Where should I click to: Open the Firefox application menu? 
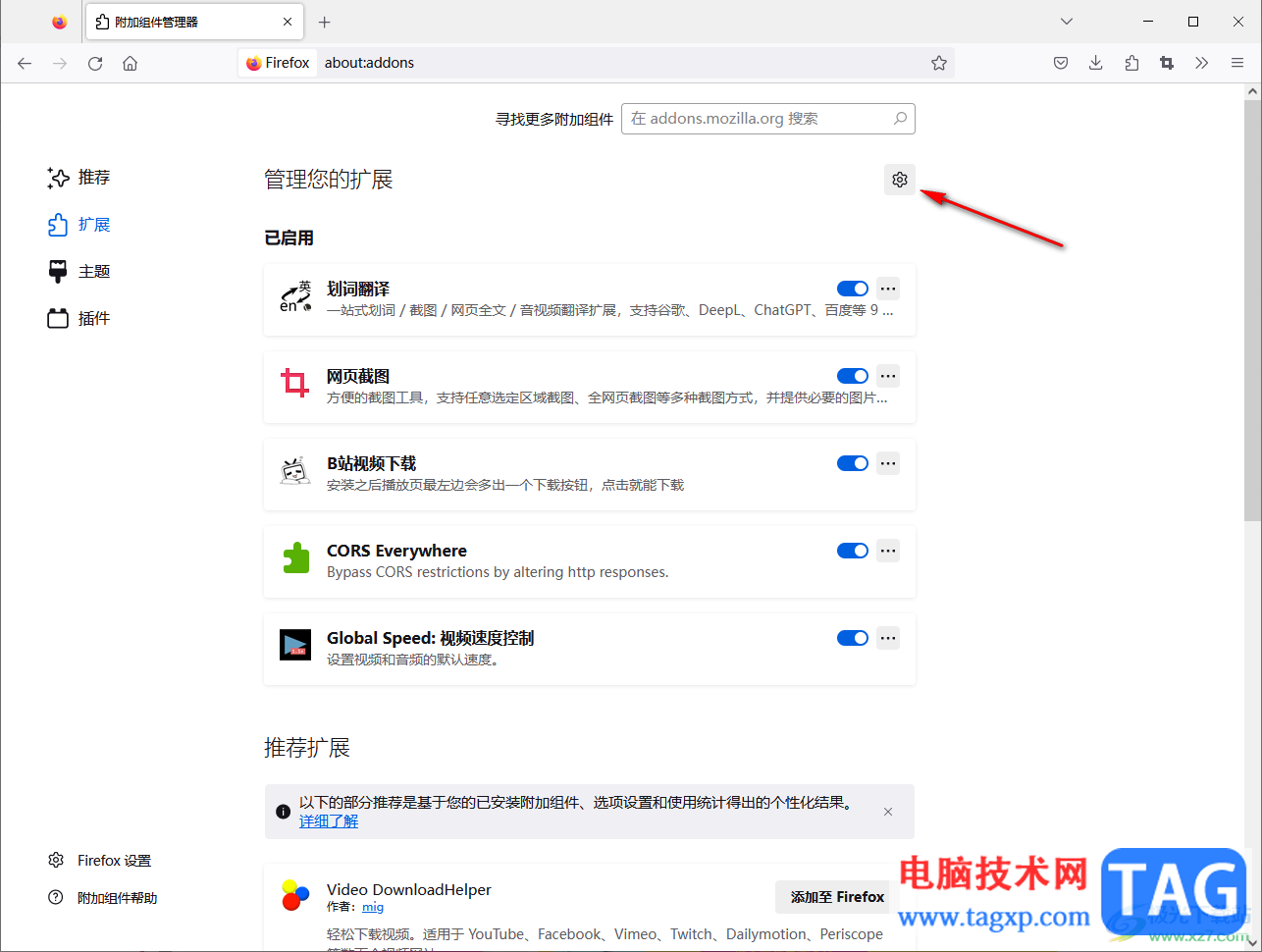click(1237, 63)
